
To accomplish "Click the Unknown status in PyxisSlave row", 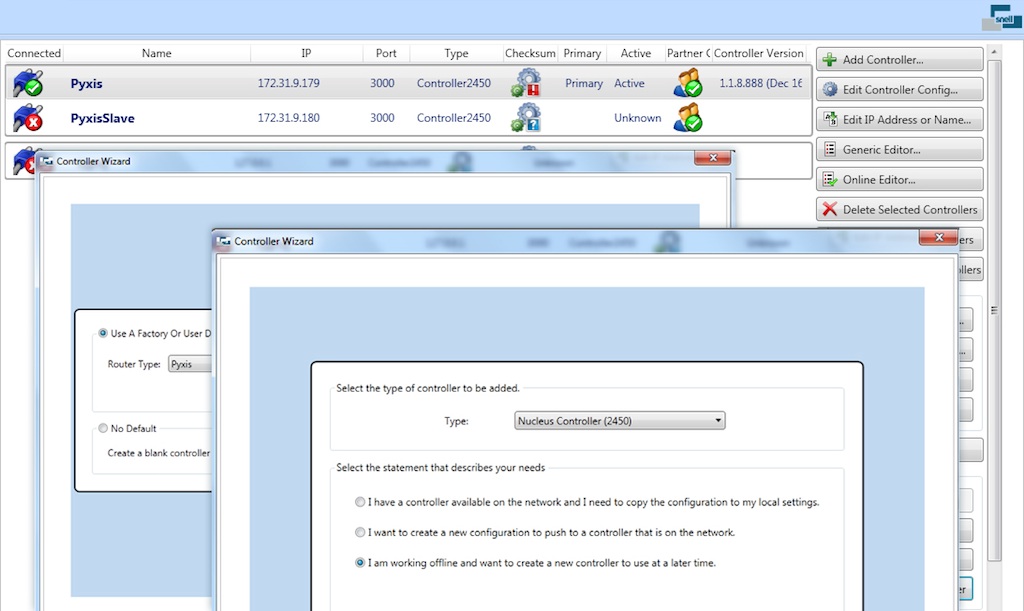I will click(637, 118).
